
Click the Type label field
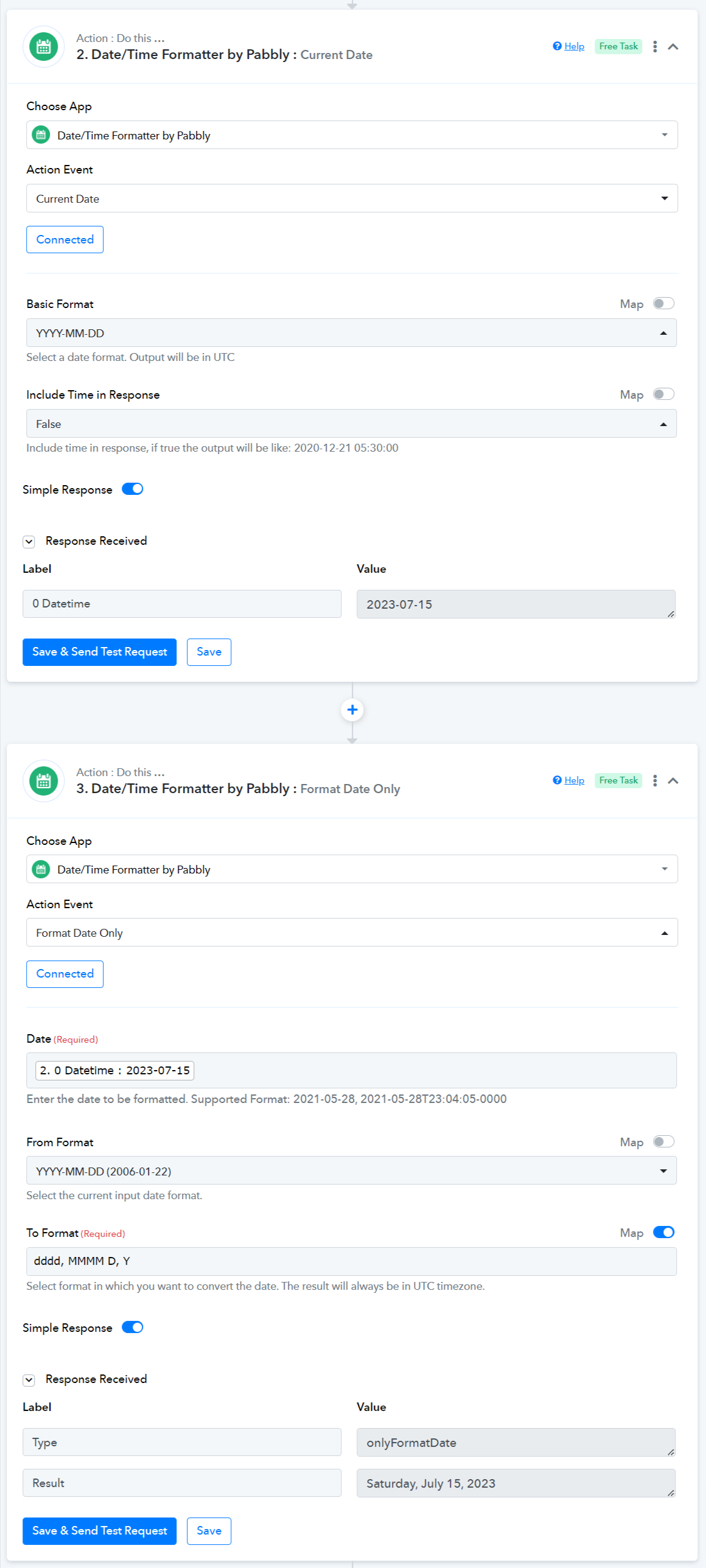coord(182,1442)
